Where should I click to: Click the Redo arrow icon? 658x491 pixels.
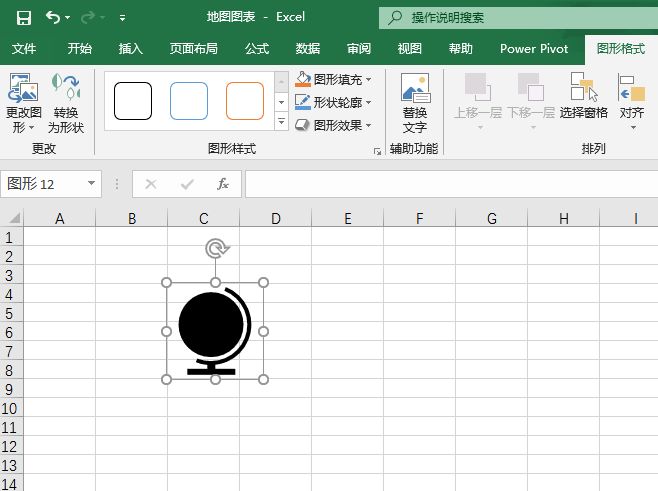(88, 17)
